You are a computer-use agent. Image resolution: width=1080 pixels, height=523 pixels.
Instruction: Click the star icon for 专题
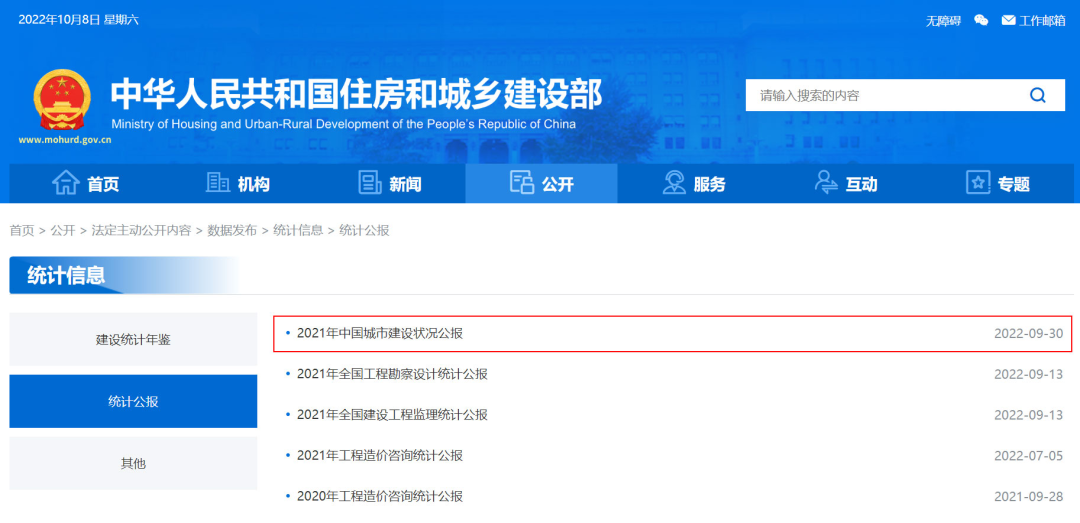977,183
